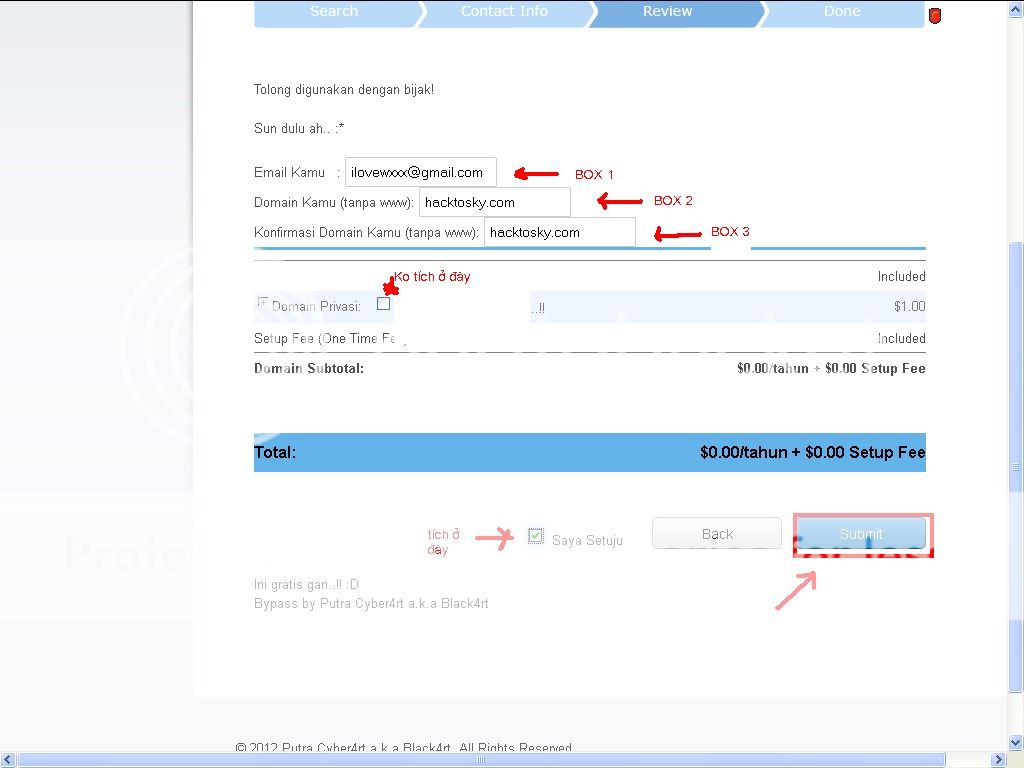Image resolution: width=1024 pixels, height=768 pixels.
Task: Click the Back button
Action: pyautogui.click(x=716, y=534)
